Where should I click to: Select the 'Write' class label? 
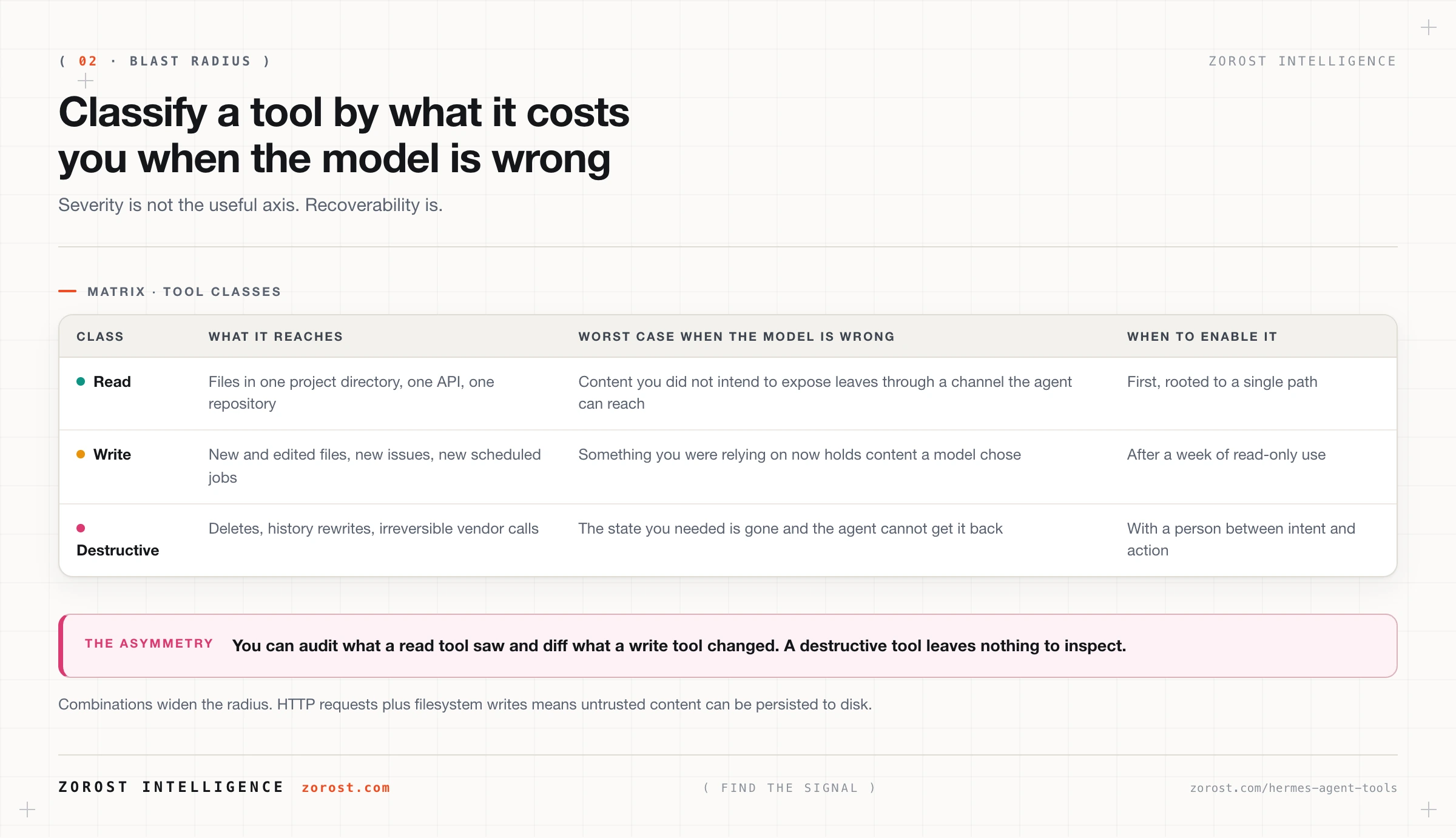coord(112,454)
